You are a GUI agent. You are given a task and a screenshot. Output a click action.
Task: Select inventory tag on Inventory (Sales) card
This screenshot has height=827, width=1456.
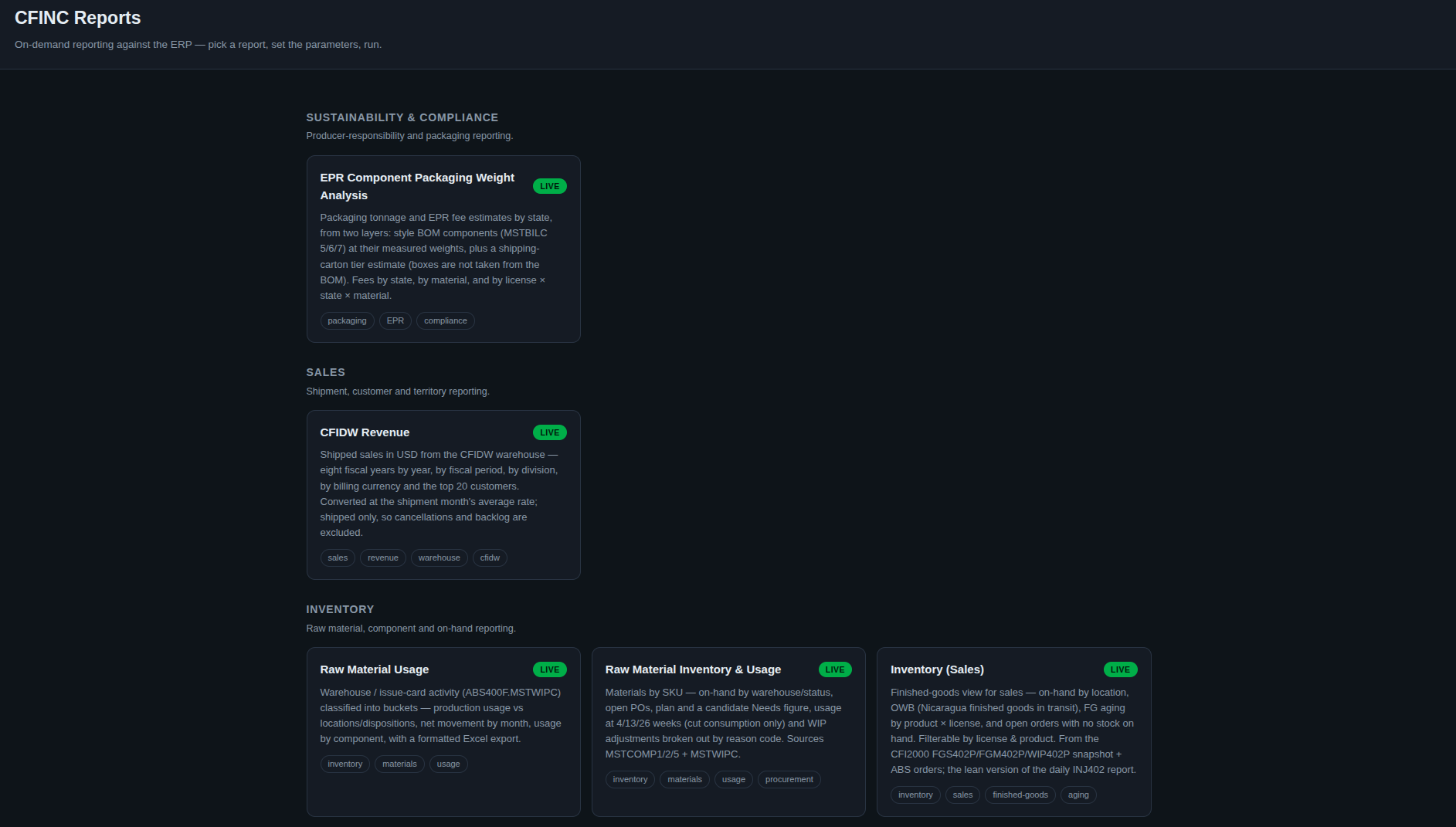click(x=915, y=795)
